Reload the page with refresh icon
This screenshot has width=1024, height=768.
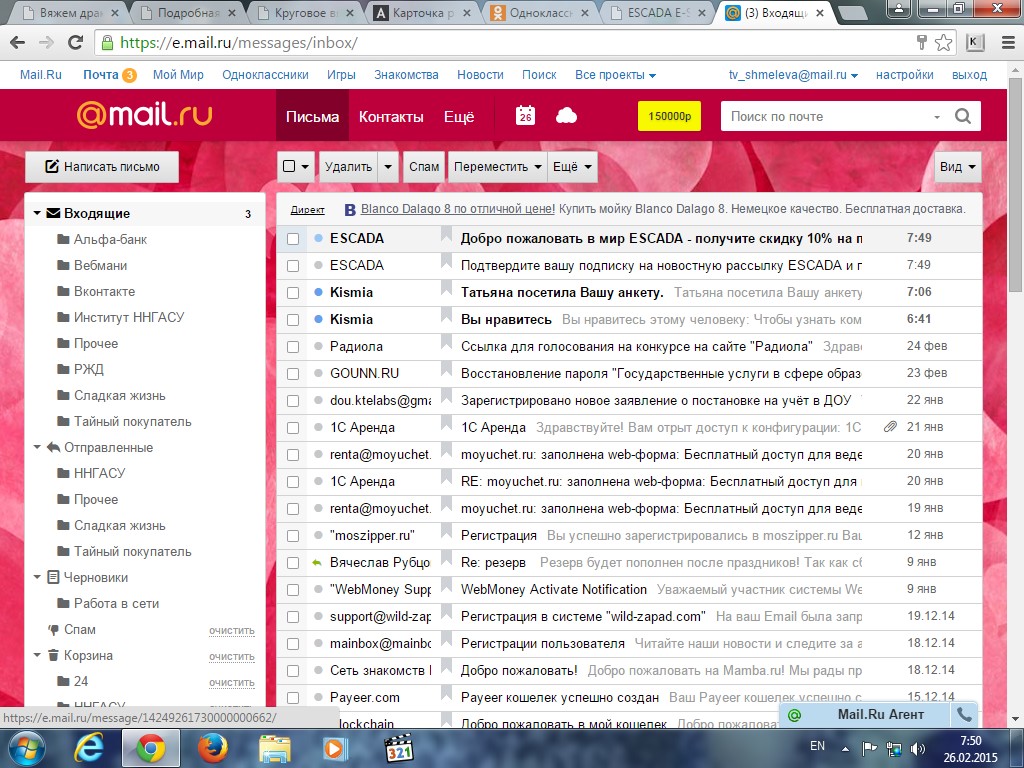tap(75, 43)
